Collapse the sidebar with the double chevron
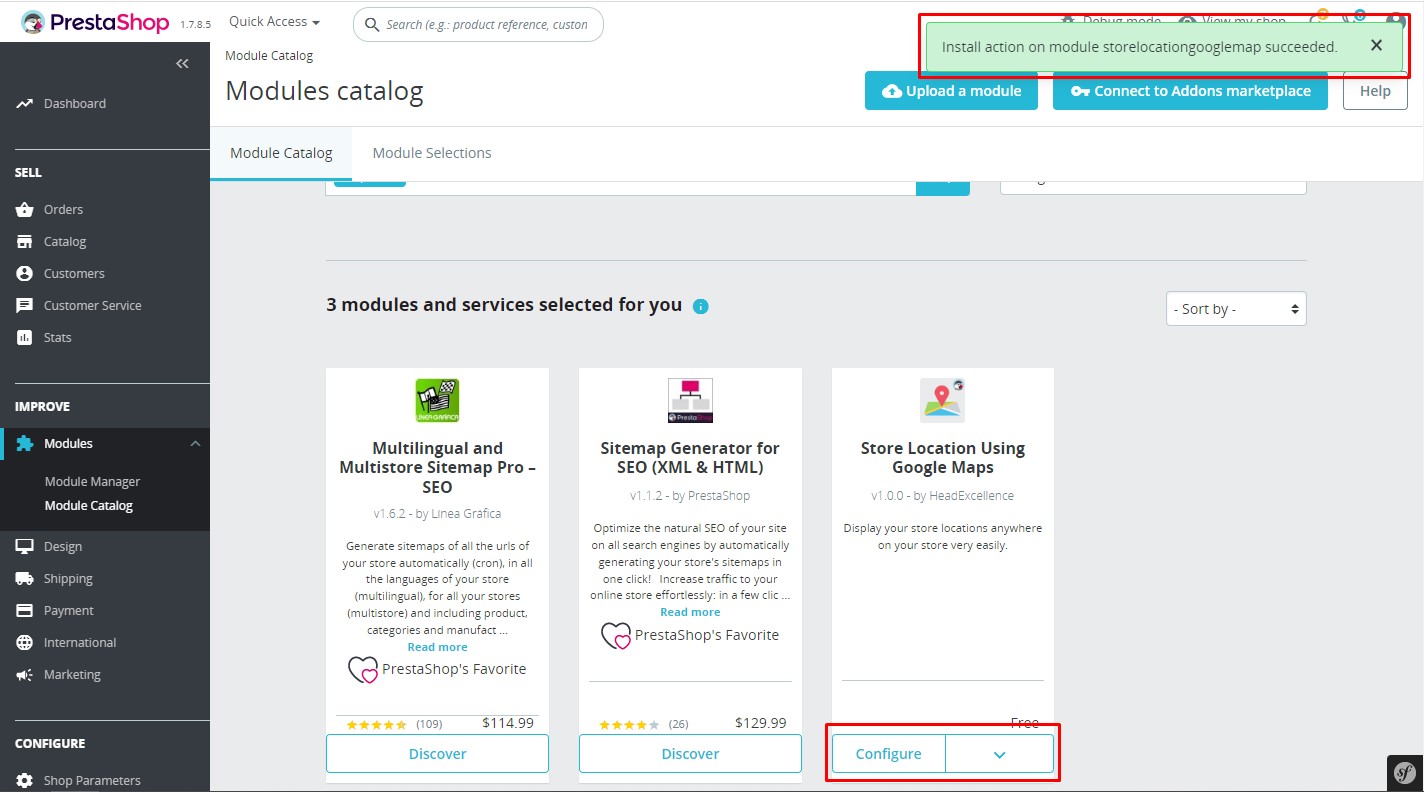Image resolution: width=1424 pixels, height=792 pixels. [182, 64]
